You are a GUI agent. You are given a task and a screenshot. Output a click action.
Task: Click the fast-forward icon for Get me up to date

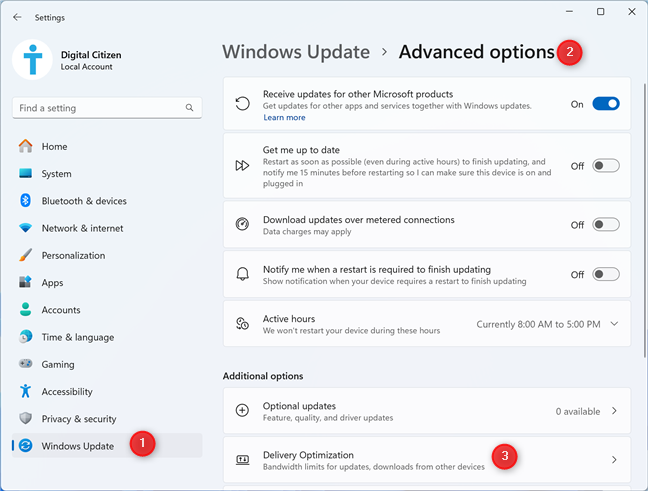click(242, 166)
